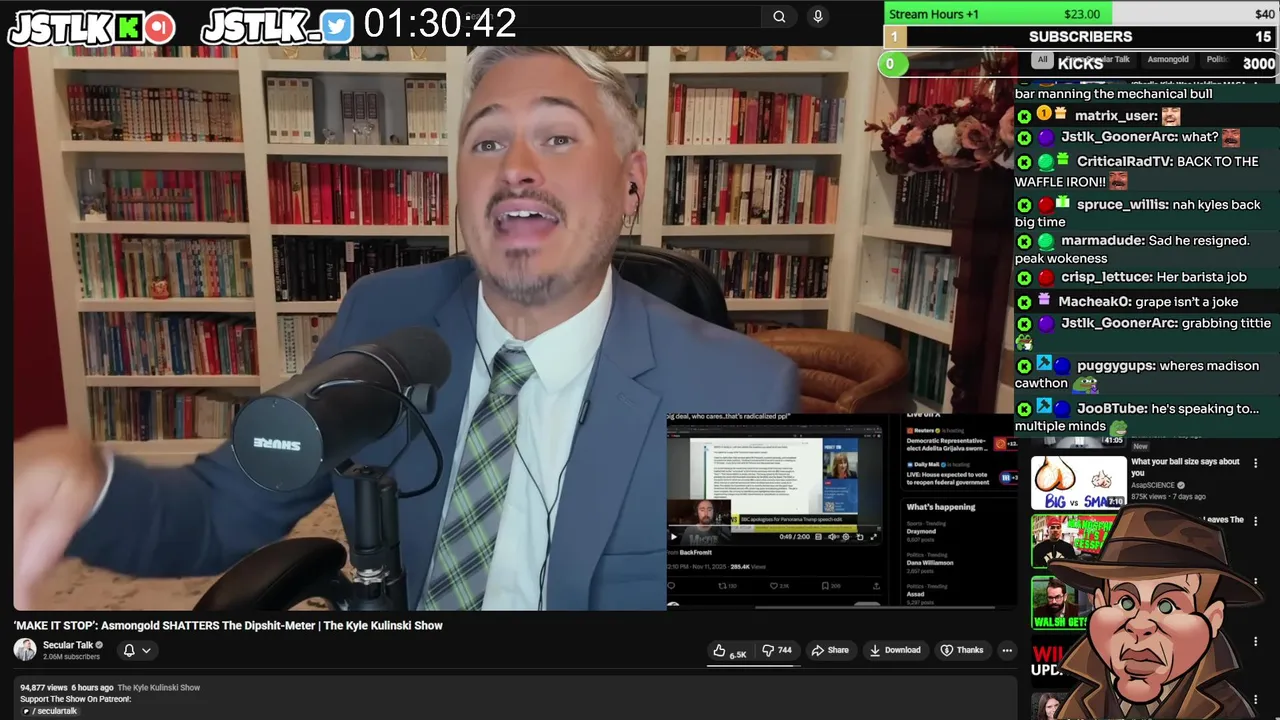The image size is (1280, 720).
Task: Click the gold number-1 badge beside matrix_user
Action: coord(1044,114)
